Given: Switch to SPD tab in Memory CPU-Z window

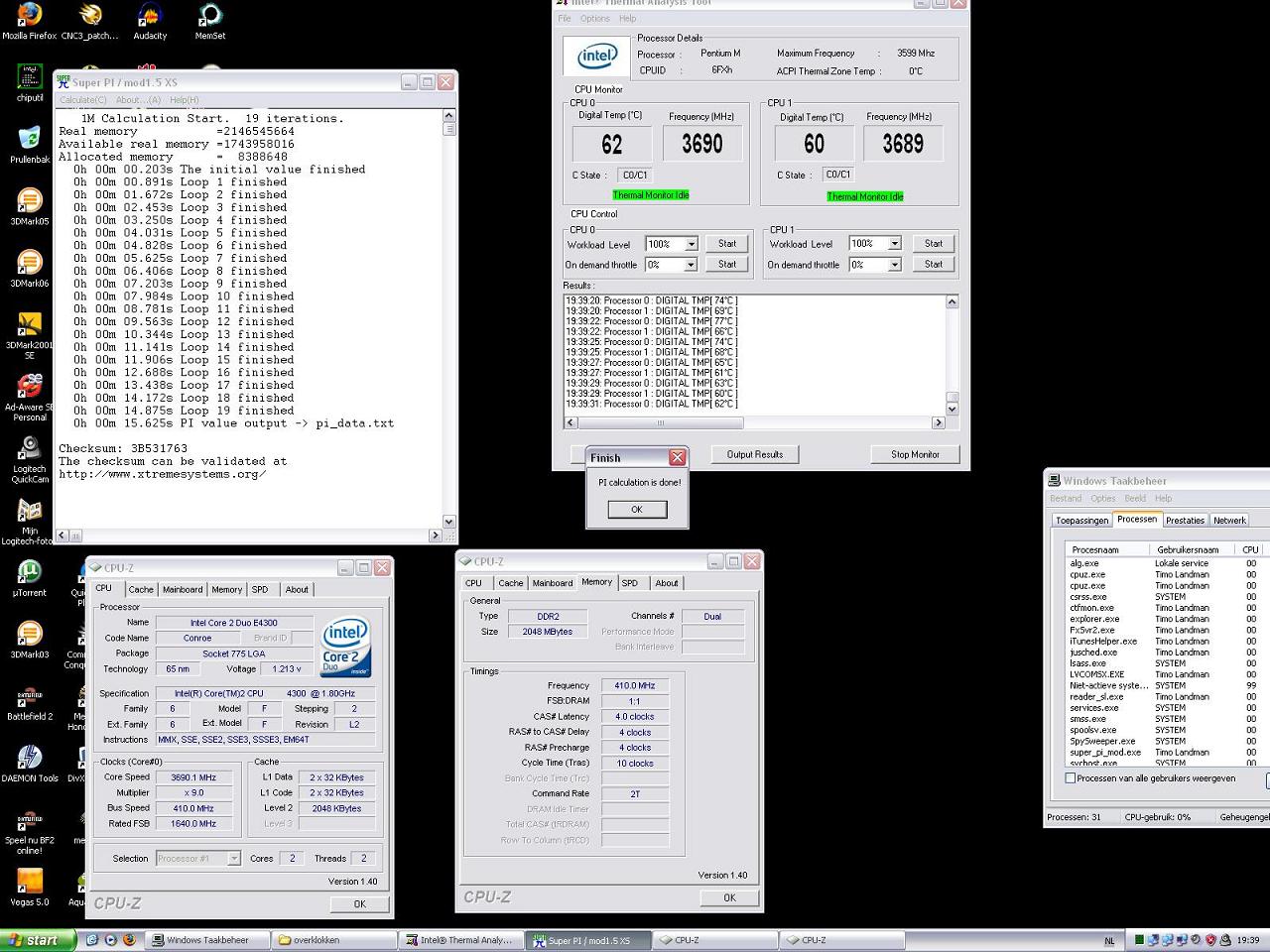Looking at the screenshot, I should (x=629, y=583).
